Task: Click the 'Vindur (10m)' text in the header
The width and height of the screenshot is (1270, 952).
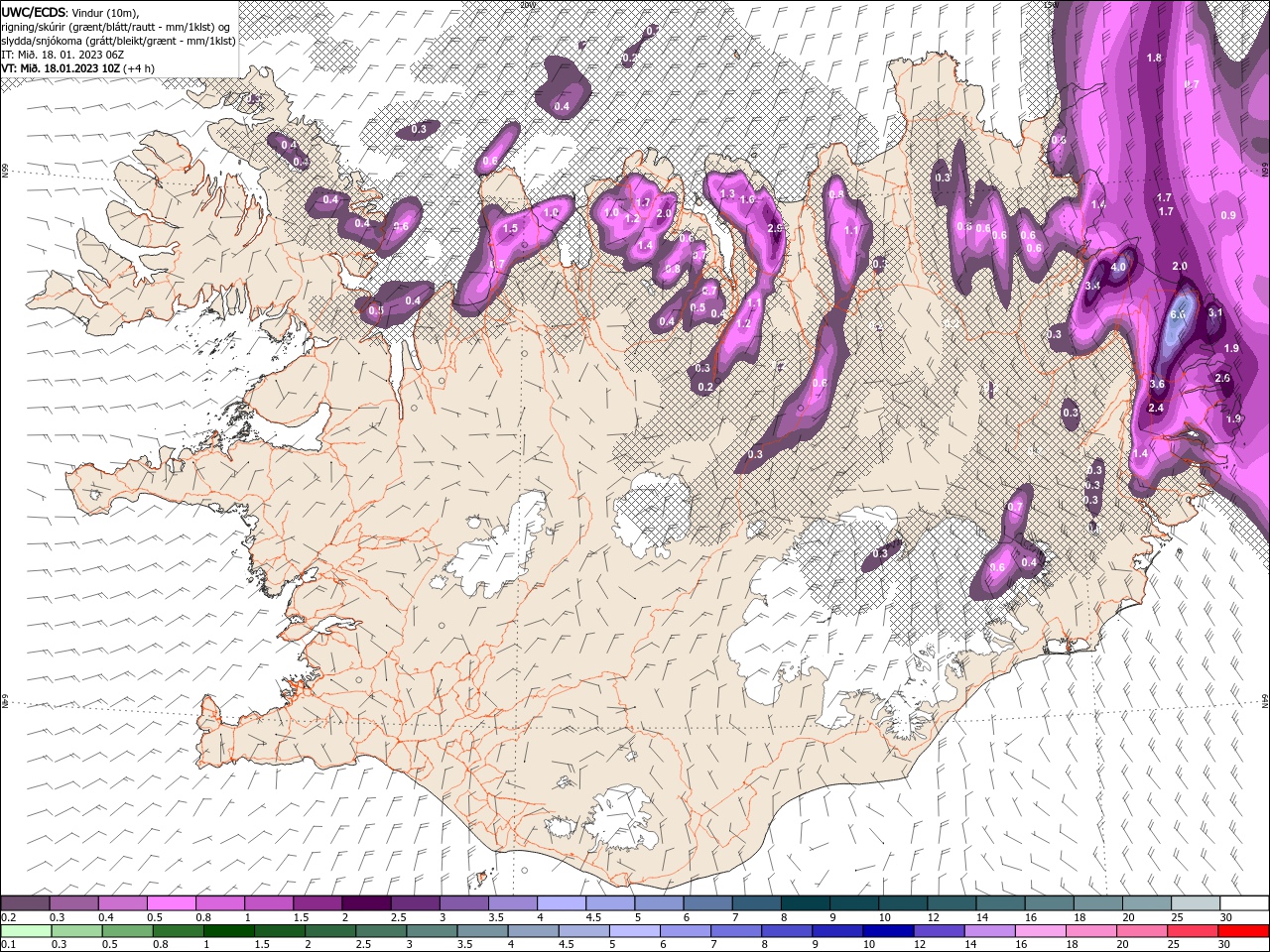Action: (106, 12)
